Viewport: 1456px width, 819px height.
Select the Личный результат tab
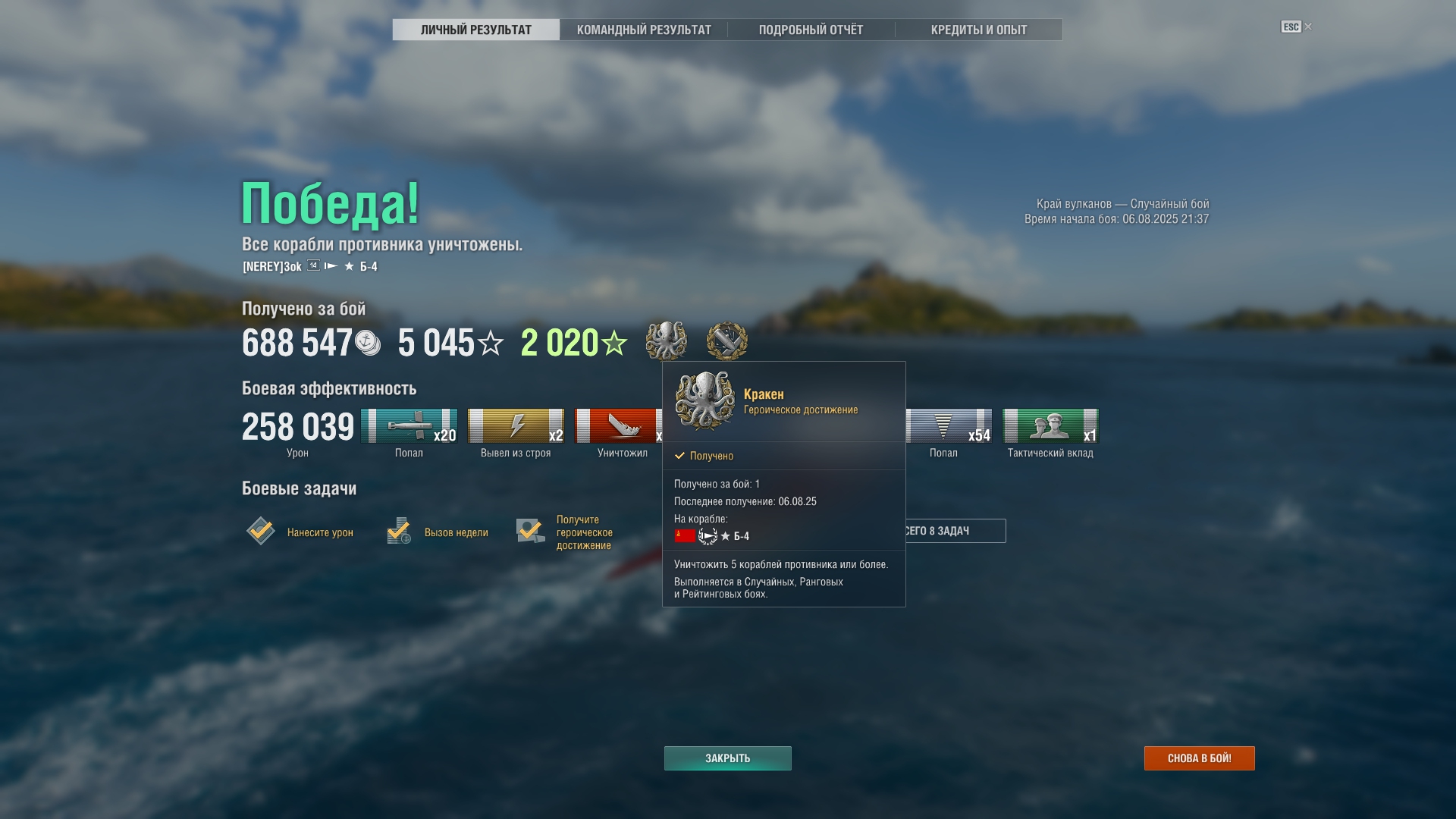click(x=476, y=30)
